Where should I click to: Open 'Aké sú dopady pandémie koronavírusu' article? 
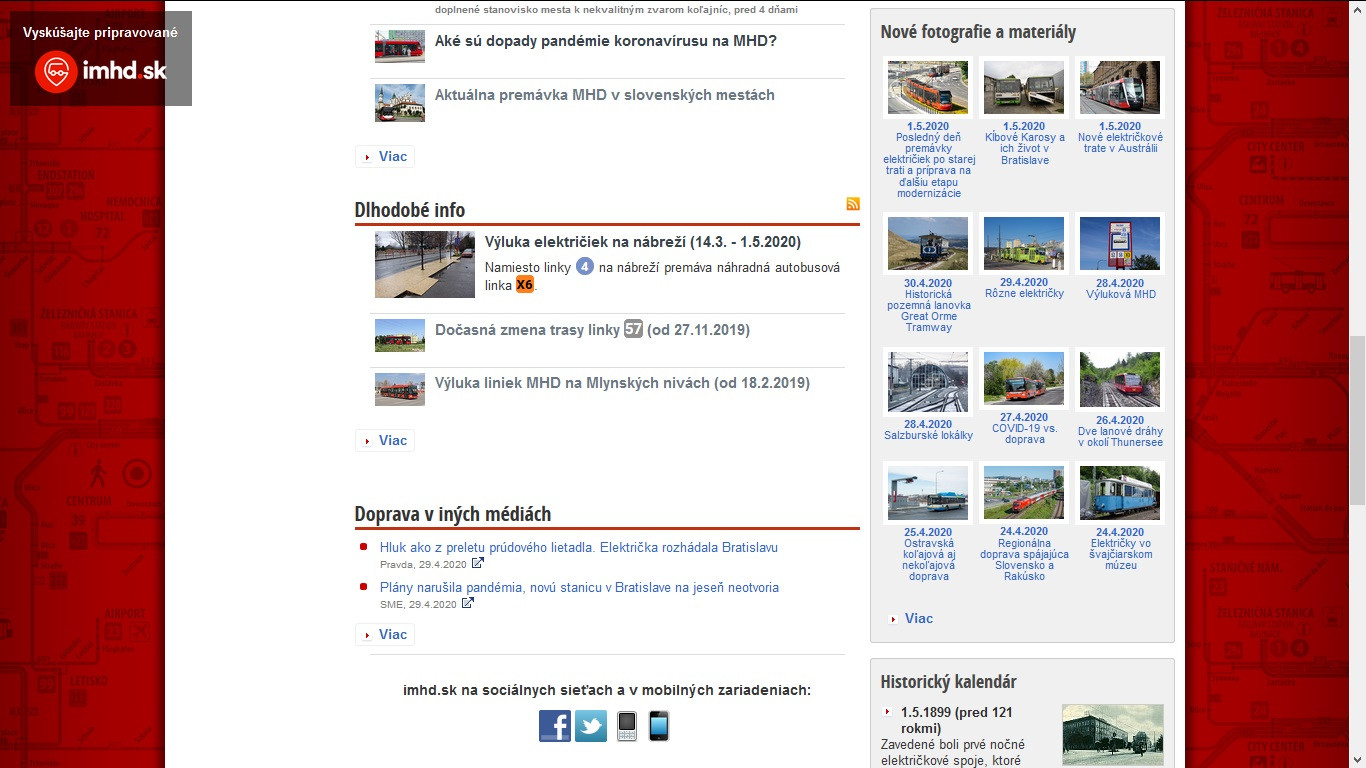click(605, 41)
